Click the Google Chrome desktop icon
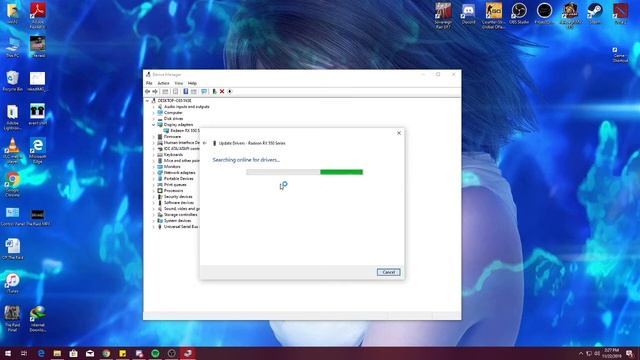 [13, 184]
